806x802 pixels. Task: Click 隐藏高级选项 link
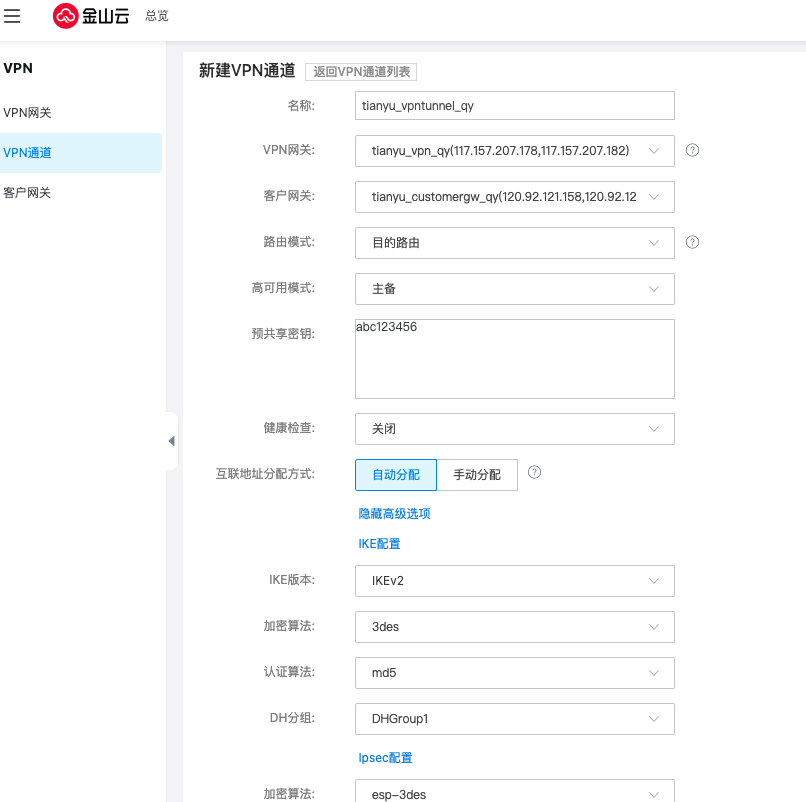(x=394, y=514)
